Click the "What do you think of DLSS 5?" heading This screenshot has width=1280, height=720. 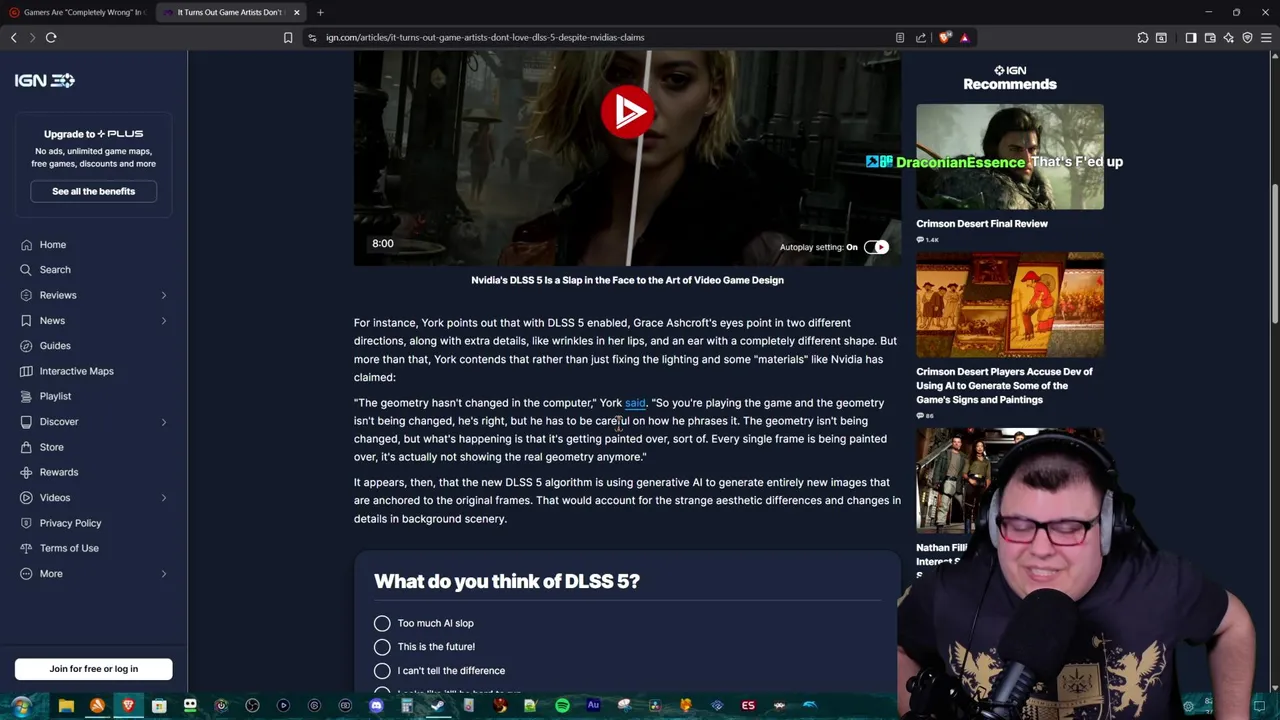point(507,581)
